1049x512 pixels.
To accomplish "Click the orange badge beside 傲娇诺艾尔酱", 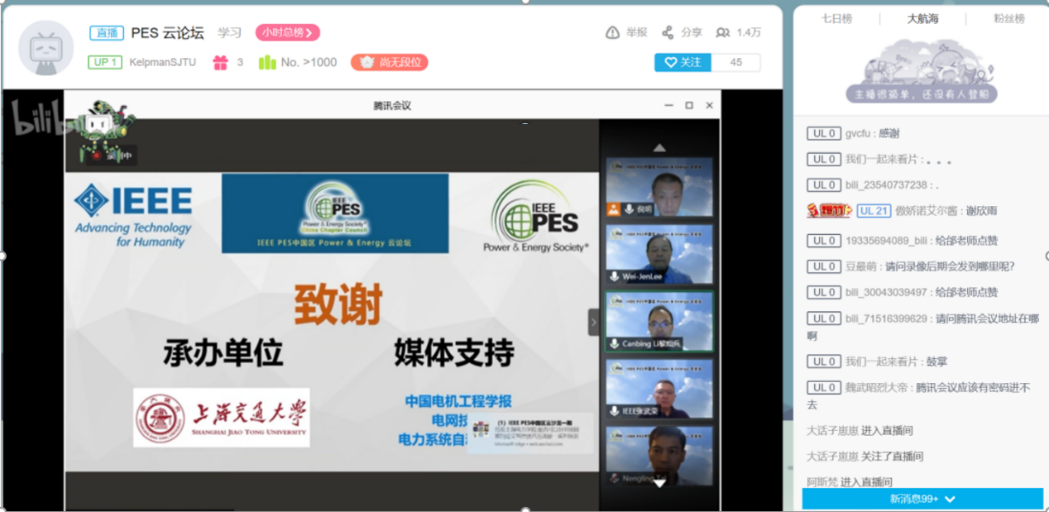I will pos(828,211).
